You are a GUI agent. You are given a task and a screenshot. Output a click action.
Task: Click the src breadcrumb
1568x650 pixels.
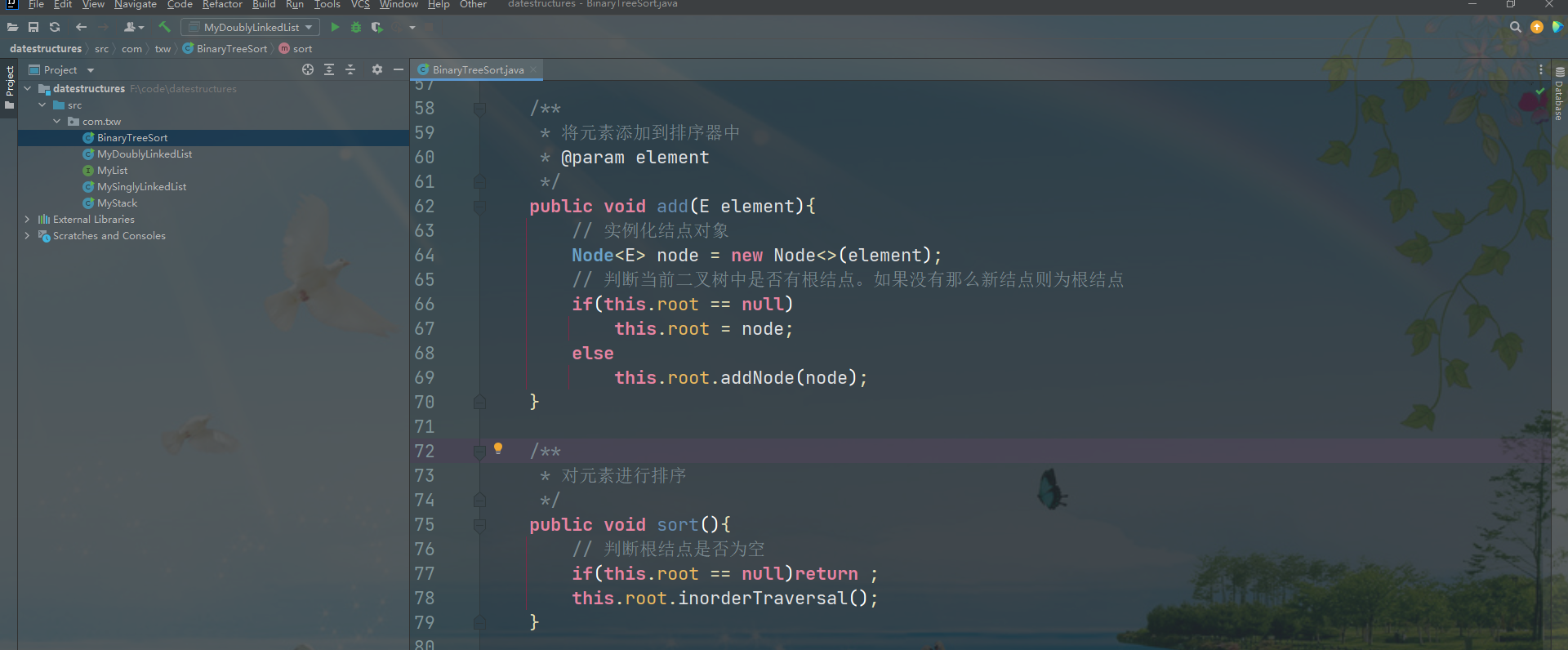[x=101, y=48]
